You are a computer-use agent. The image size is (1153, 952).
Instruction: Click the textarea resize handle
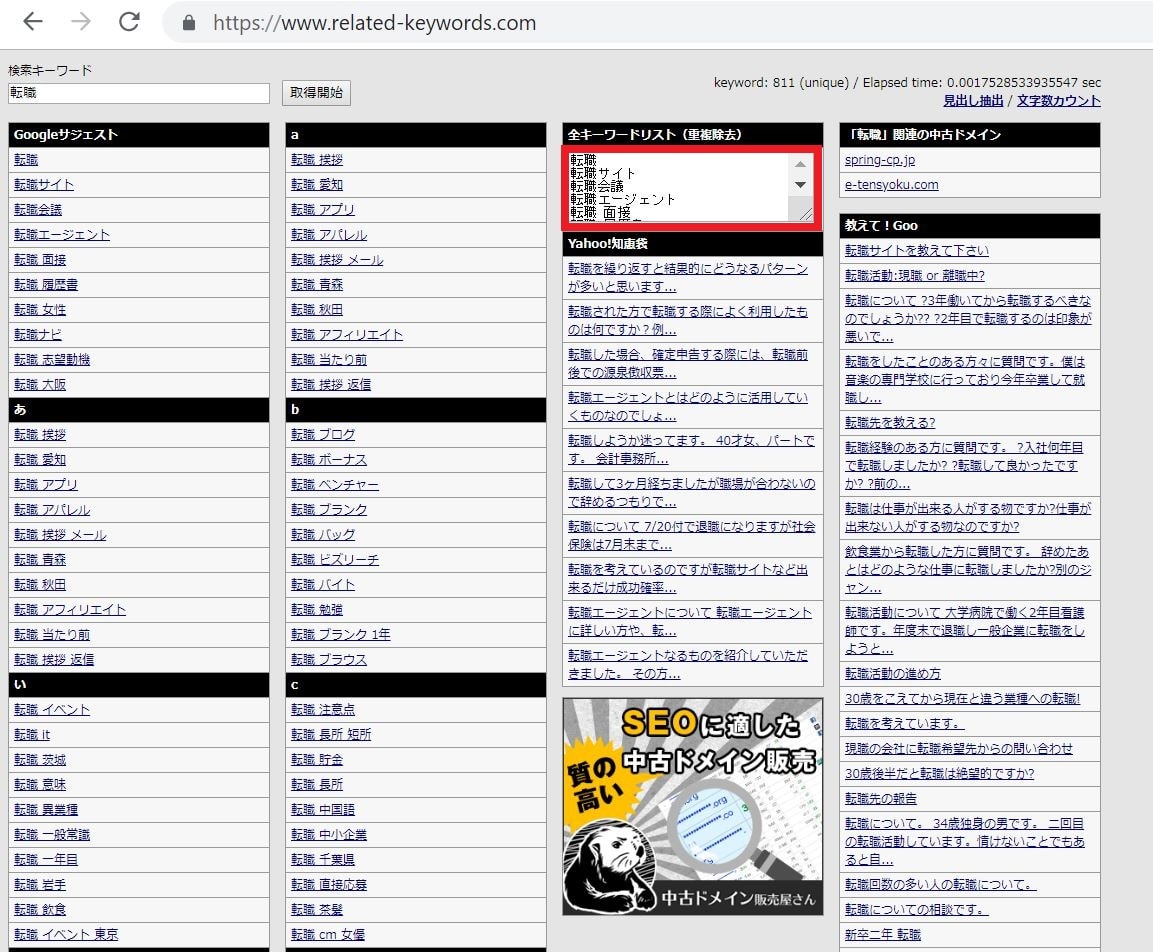click(805, 214)
